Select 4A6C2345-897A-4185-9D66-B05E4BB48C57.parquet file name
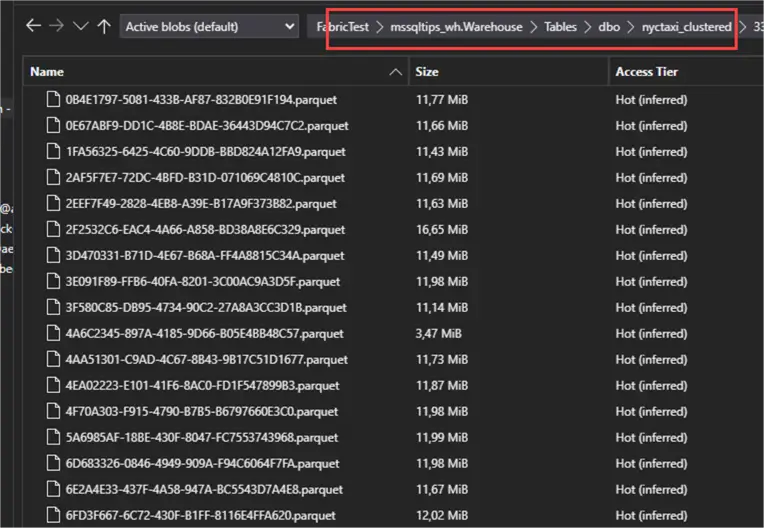The width and height of the screenshot is (764, 528). (x=205, y=334)
